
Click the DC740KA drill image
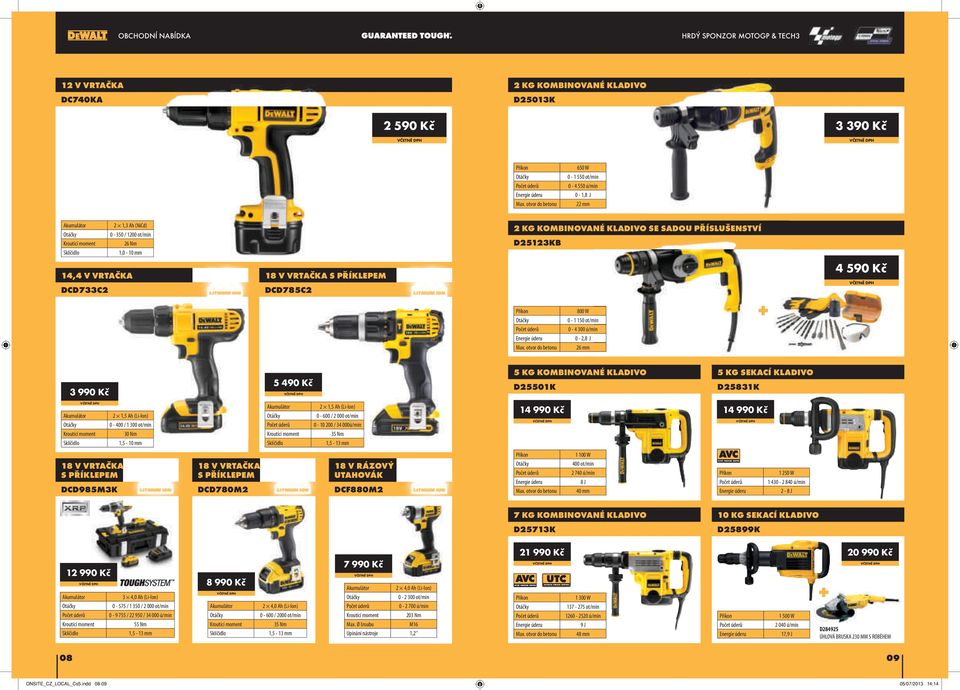click(x=245, y=174)
